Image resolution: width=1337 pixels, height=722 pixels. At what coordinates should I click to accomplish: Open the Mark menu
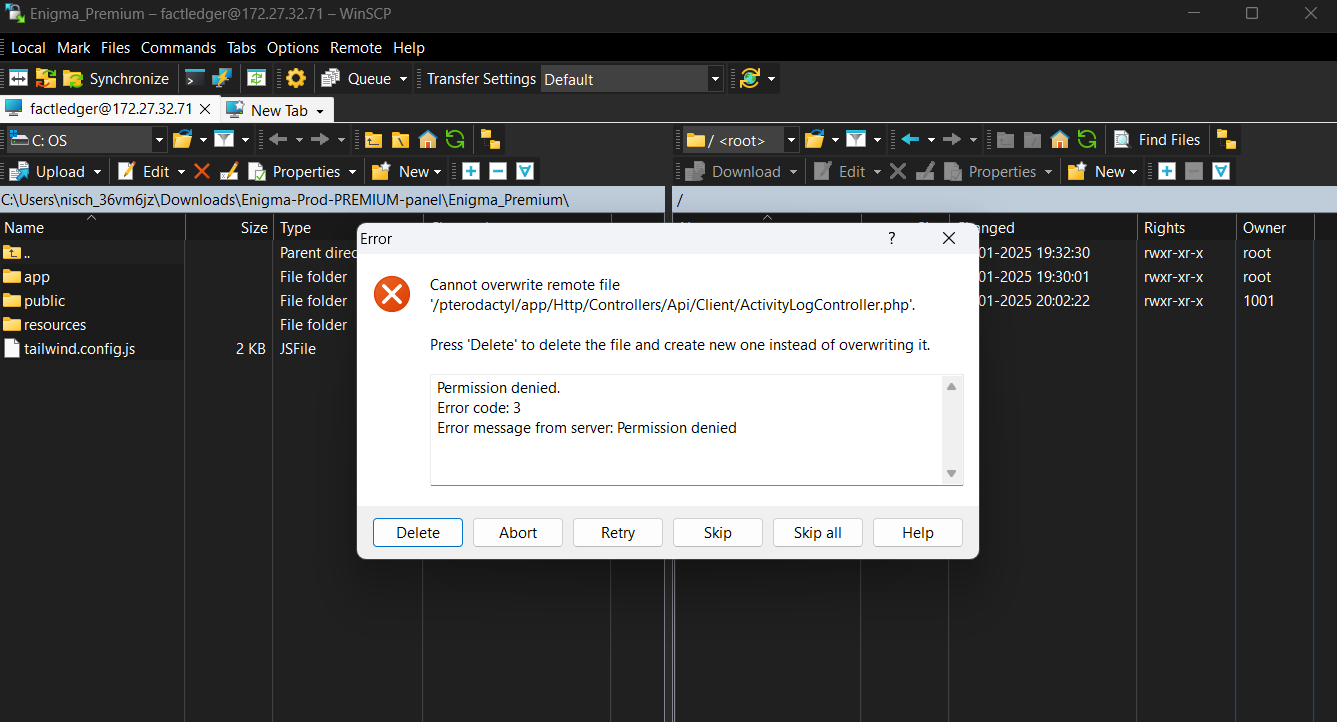[x=74, y=47]
